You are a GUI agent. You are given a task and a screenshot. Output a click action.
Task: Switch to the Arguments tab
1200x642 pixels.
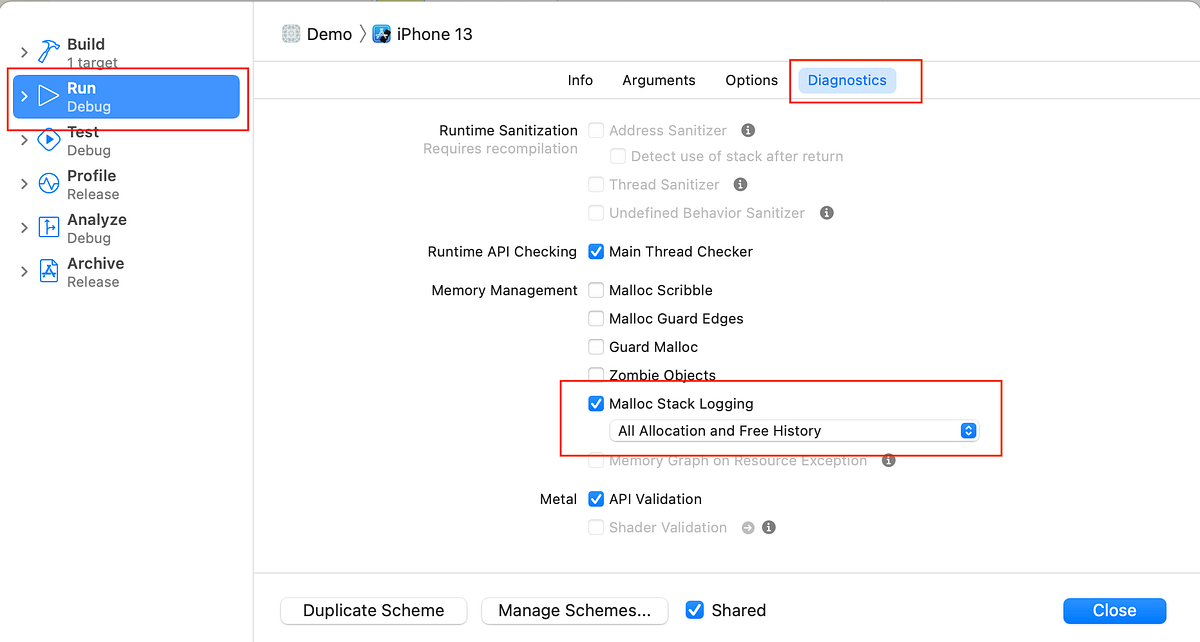pos(658,80)
